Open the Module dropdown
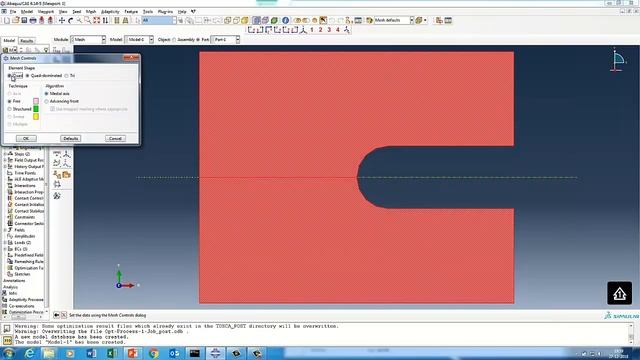The width and height of the screenshot is (640, 360). pos(88,40)
